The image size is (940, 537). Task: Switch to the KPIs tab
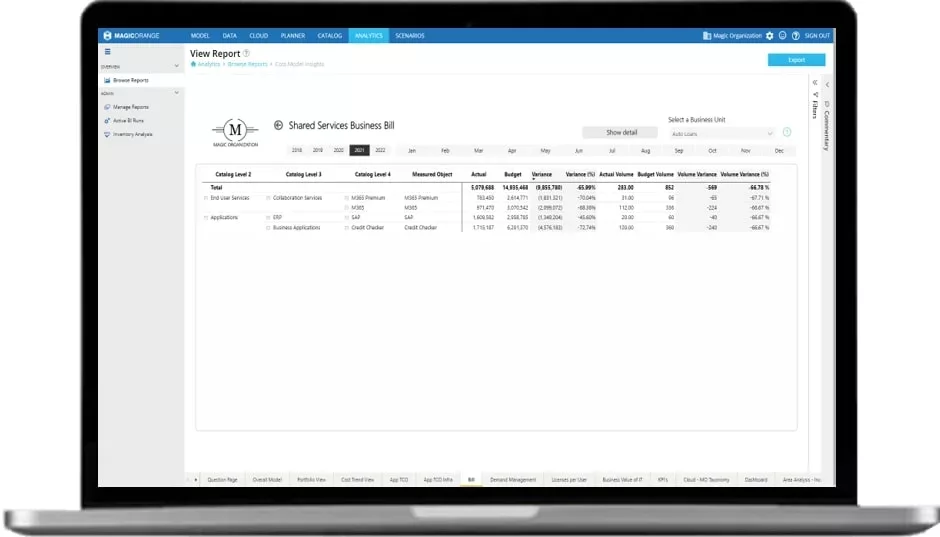(x=662, y=480)
